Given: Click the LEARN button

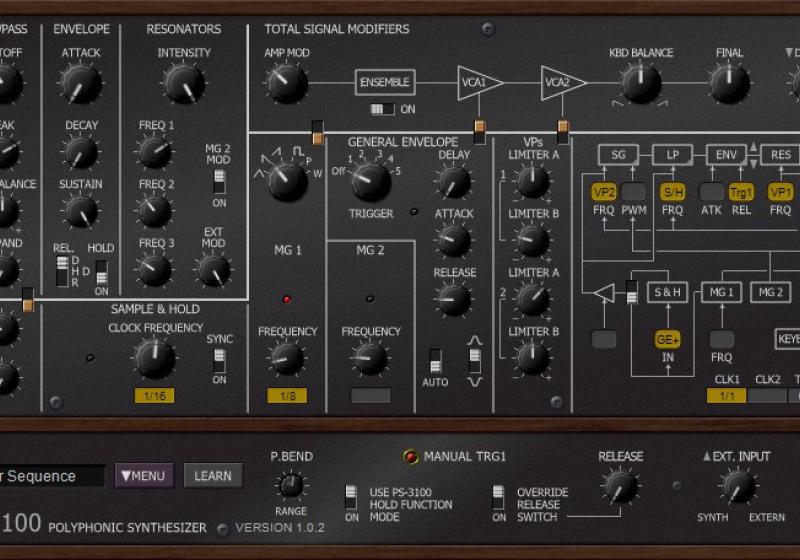Looking at the screenshot, I should pos(213,476).
